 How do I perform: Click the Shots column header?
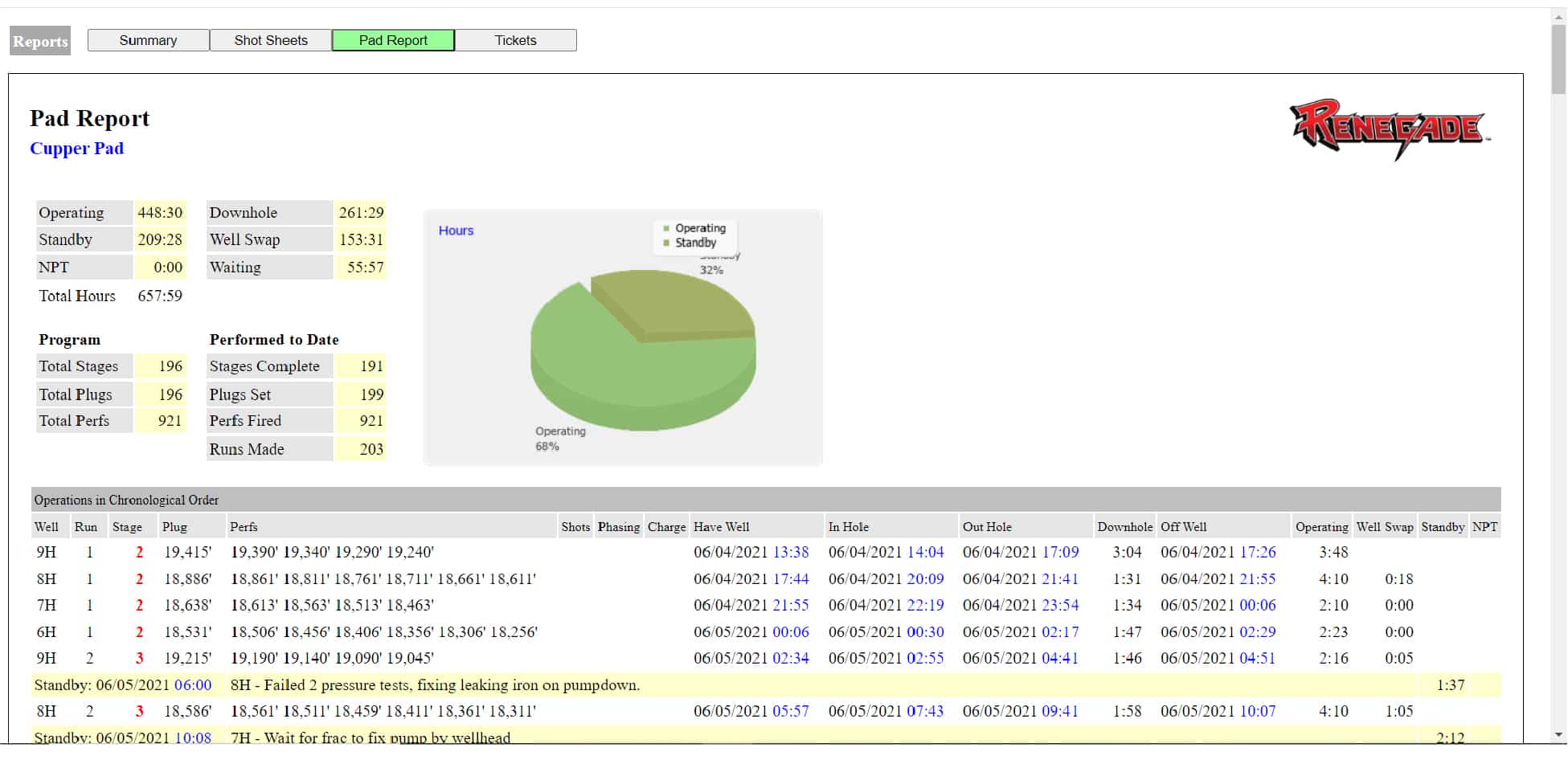[x=575, y=527]
